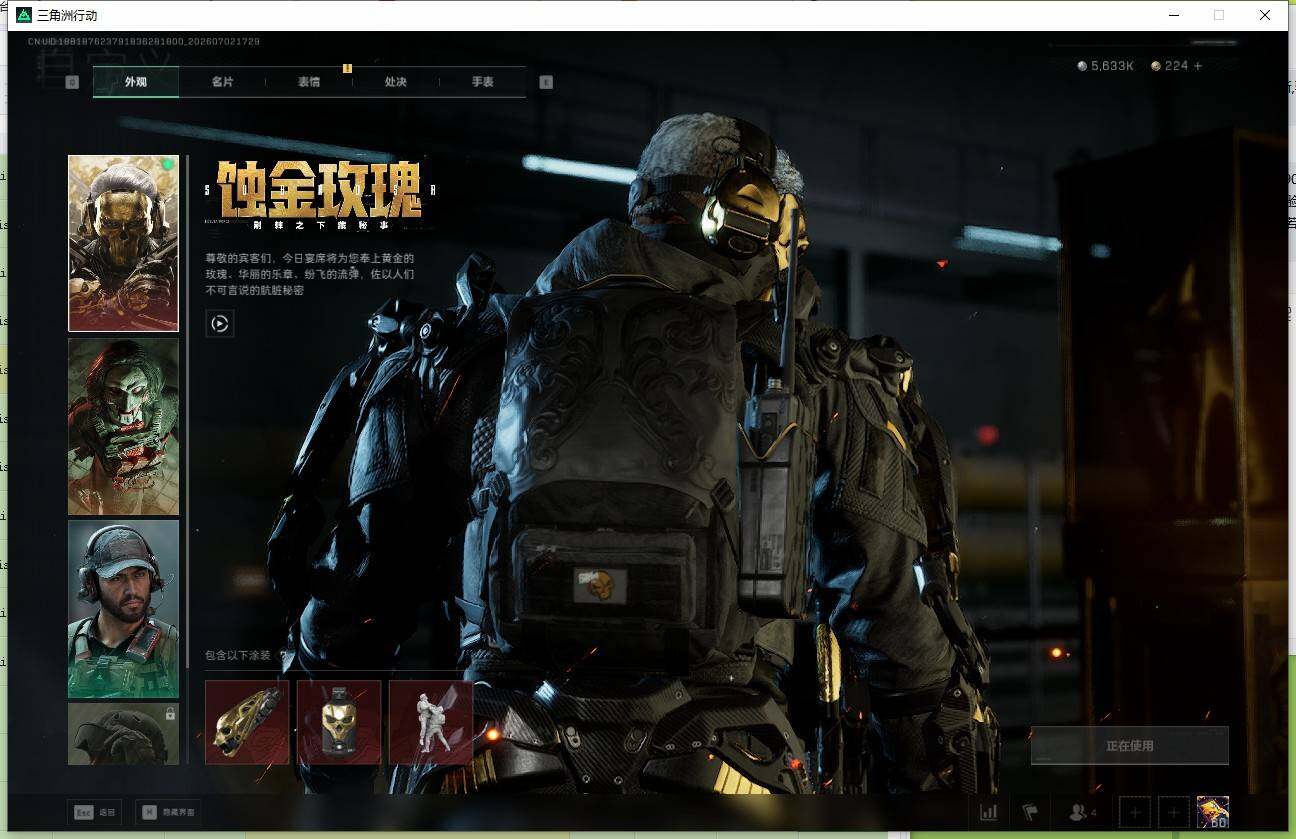Image resolution: width=1296 pixels, height=839 pixels.
Task: Click the green equipped dot on first skin
Action: (168, 165)
